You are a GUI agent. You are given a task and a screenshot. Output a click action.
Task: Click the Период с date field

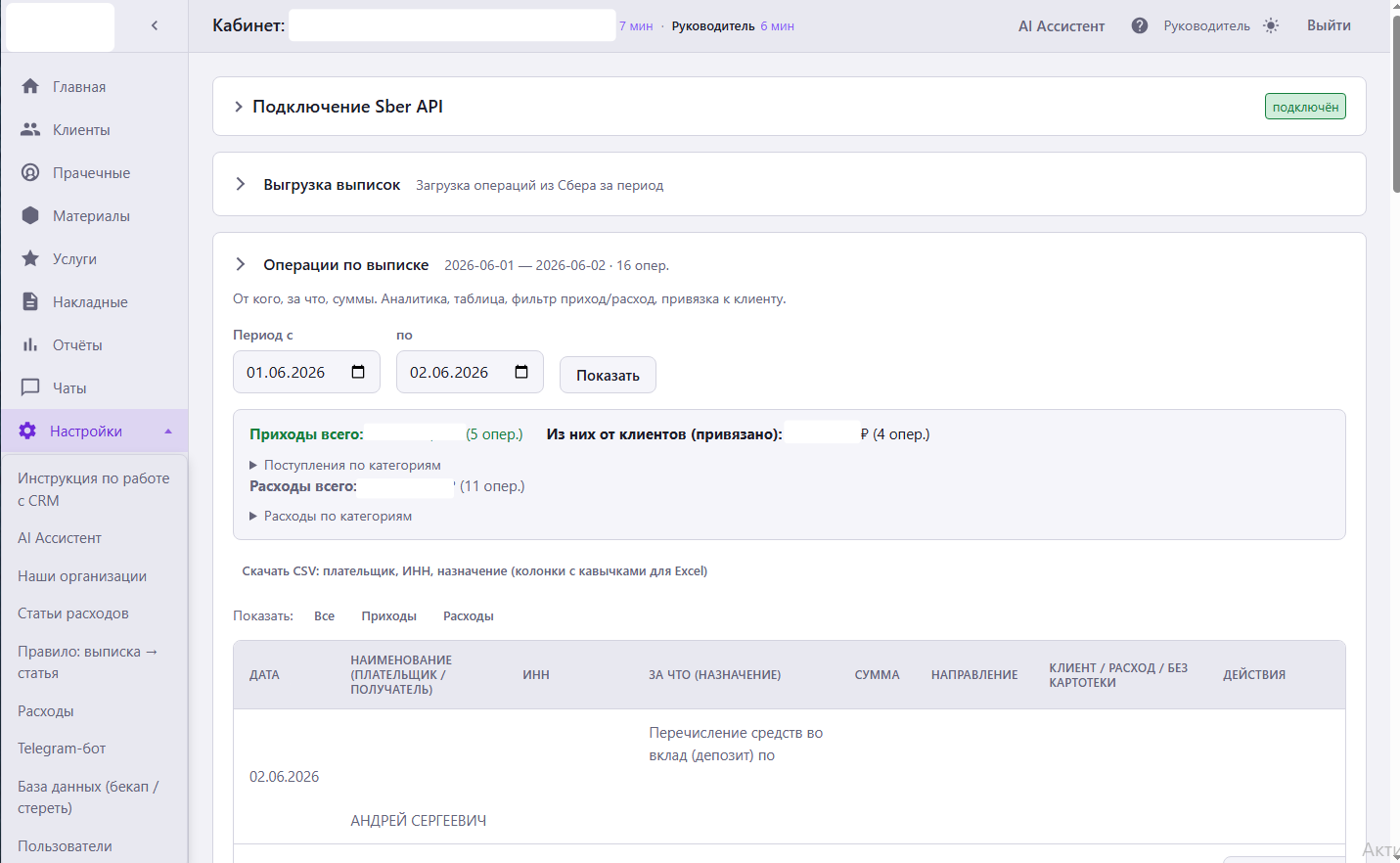coord(306,372)
